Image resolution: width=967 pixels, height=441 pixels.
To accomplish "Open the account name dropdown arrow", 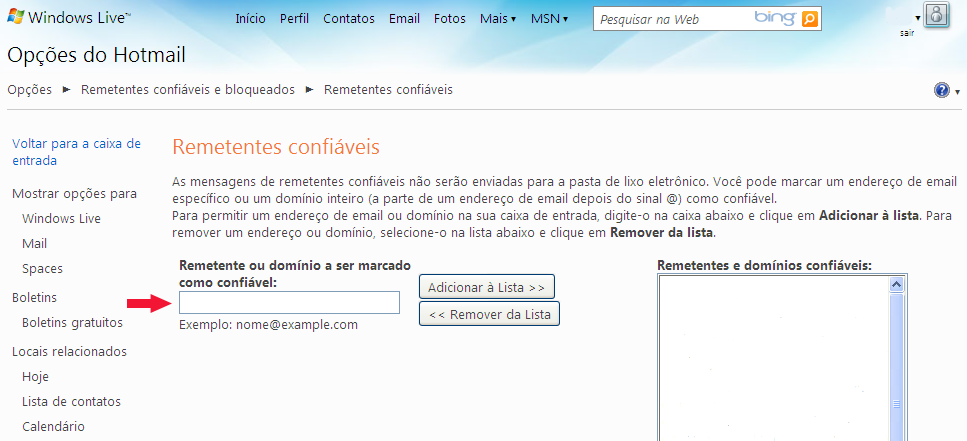I will tap(918, 19).
